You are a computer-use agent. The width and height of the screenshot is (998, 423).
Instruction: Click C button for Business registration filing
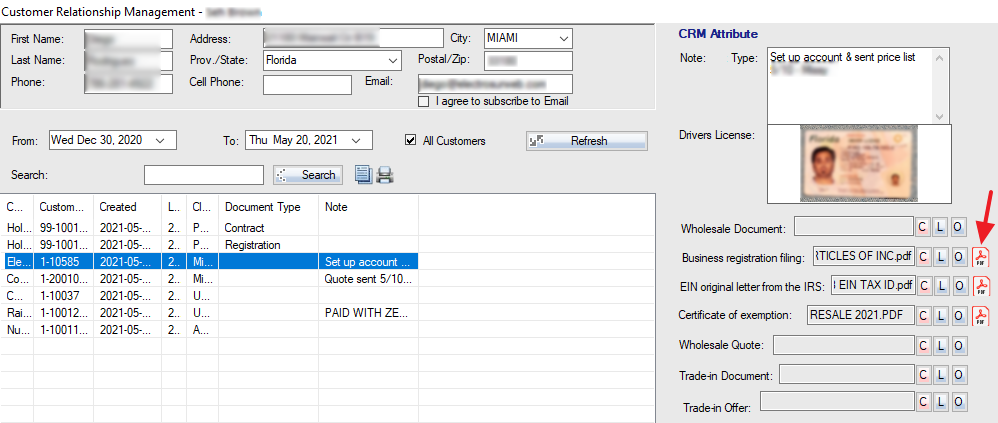click(923, 257)
